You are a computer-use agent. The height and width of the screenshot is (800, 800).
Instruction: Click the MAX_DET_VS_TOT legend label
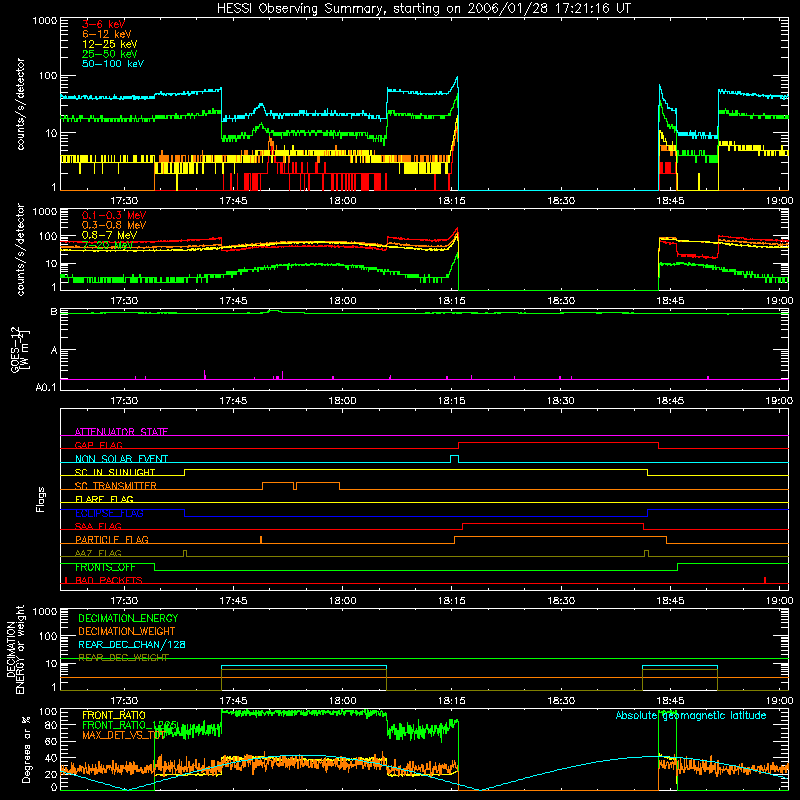point(124,735)
